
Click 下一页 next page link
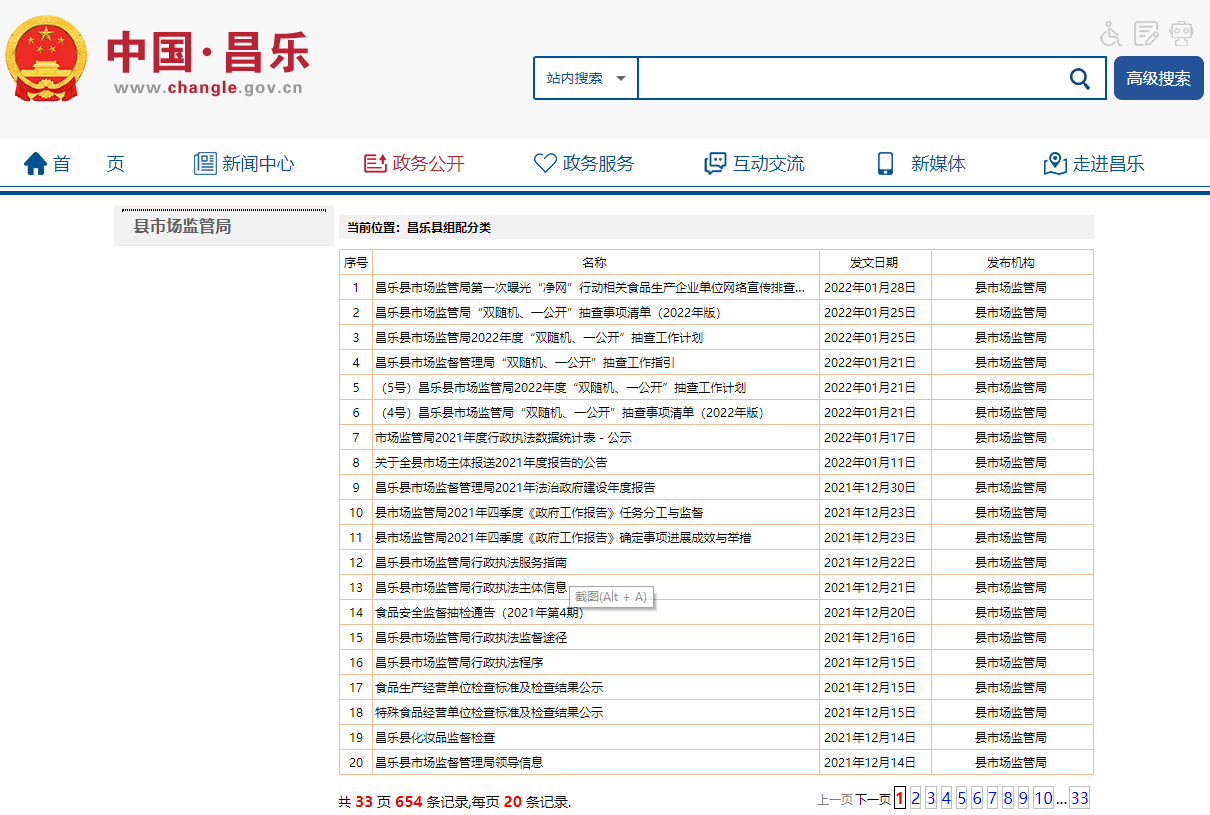(872, 799)
